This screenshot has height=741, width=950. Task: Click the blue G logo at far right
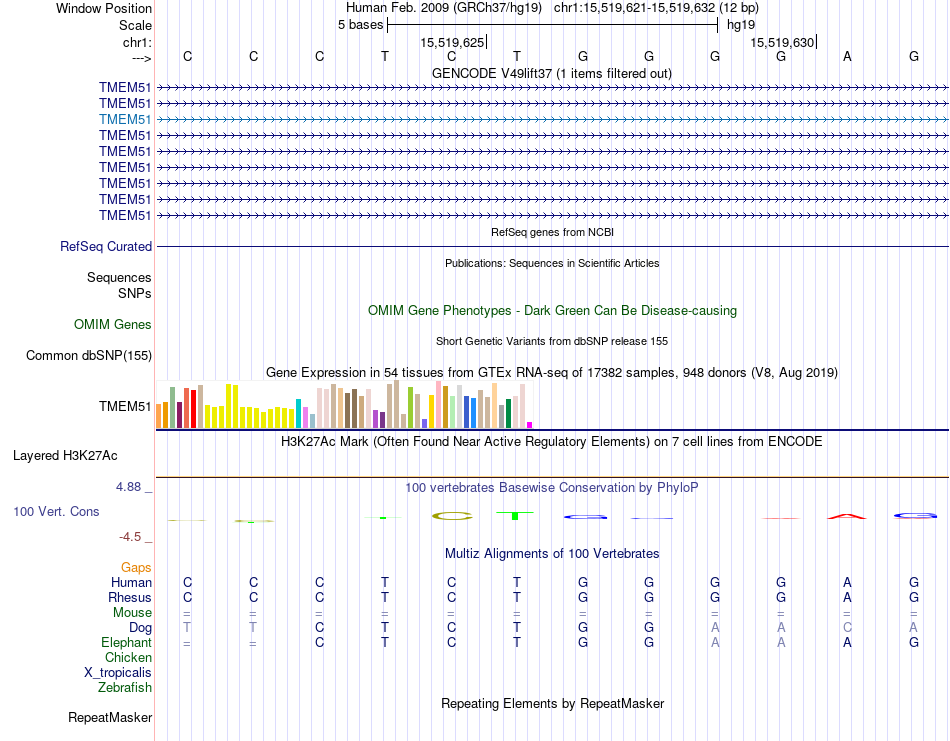tap(915, 516)
